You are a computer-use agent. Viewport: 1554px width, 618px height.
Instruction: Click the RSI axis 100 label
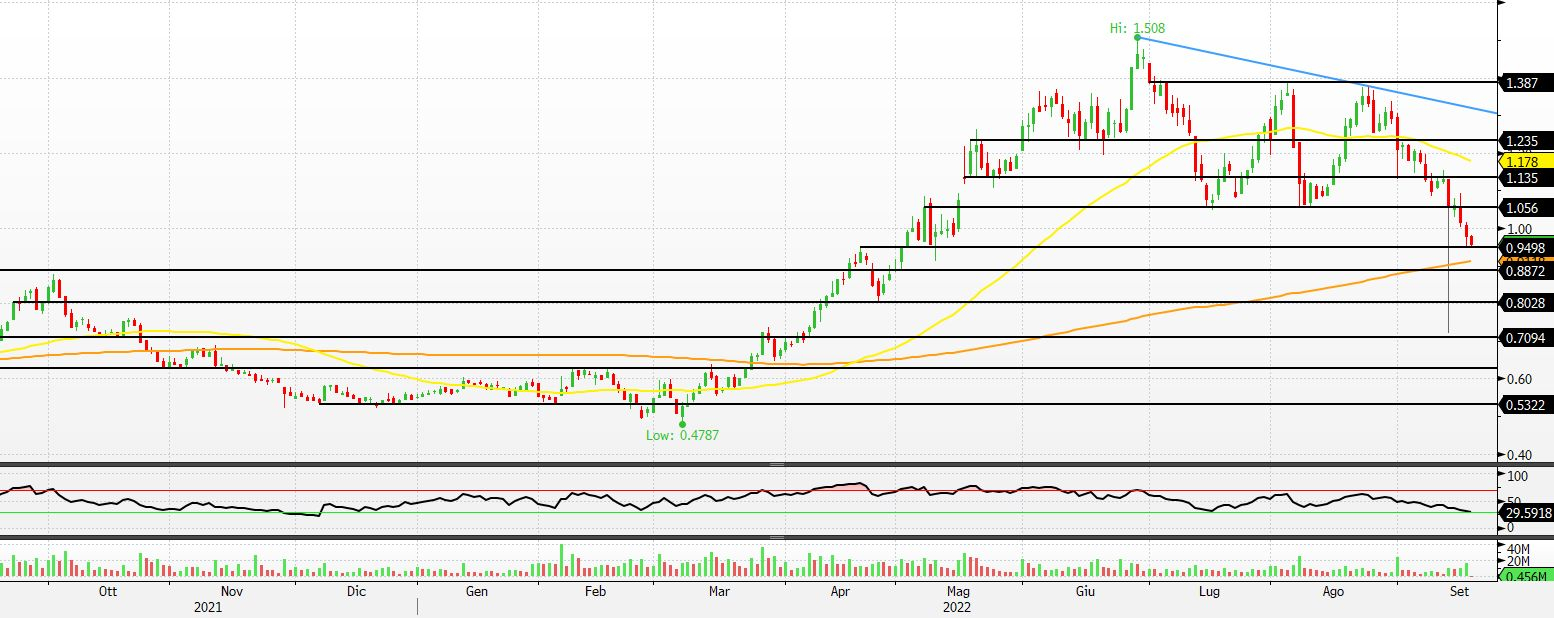click(x=1517, y=477)
